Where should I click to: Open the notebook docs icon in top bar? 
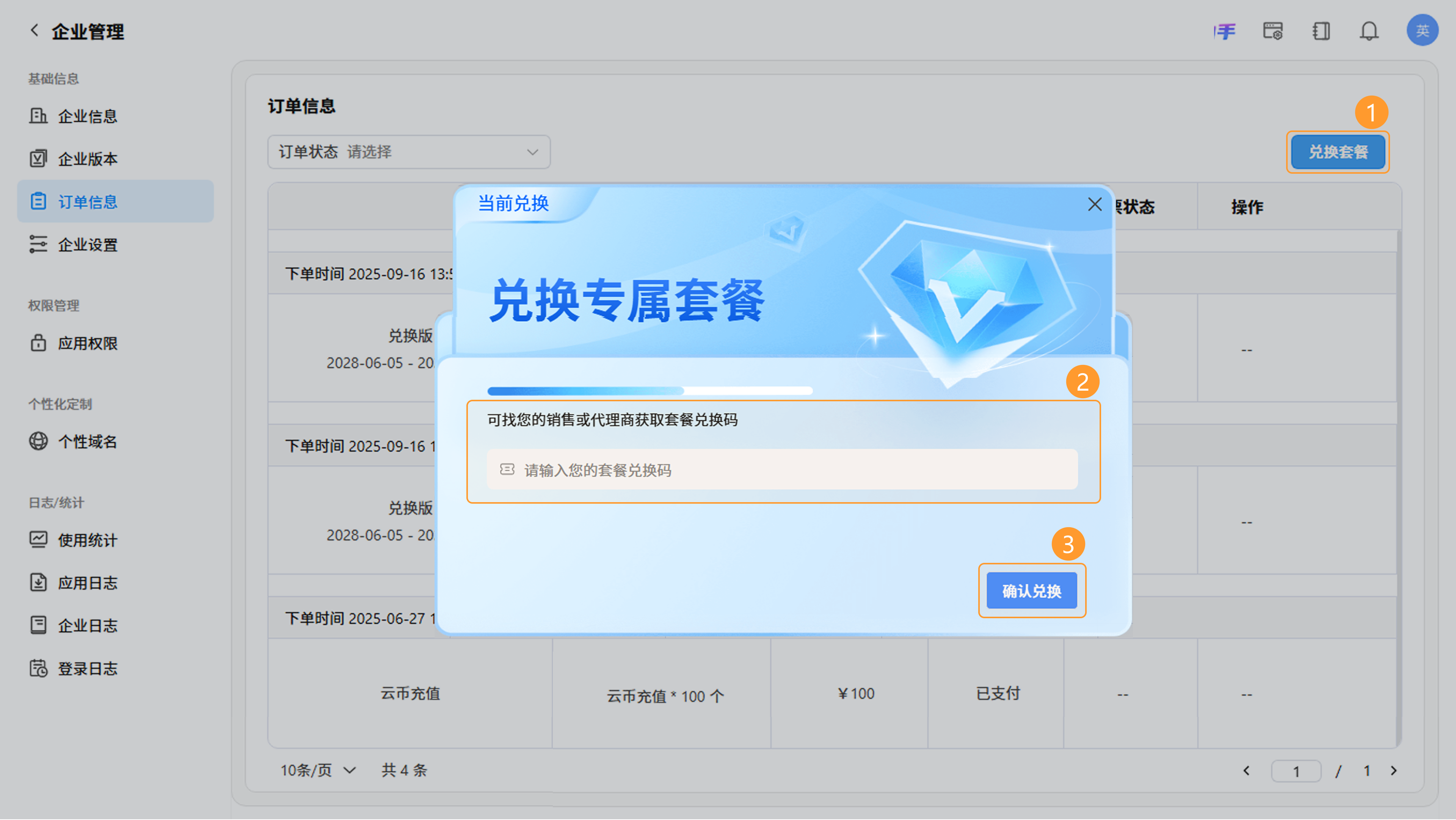point(1321,31)
